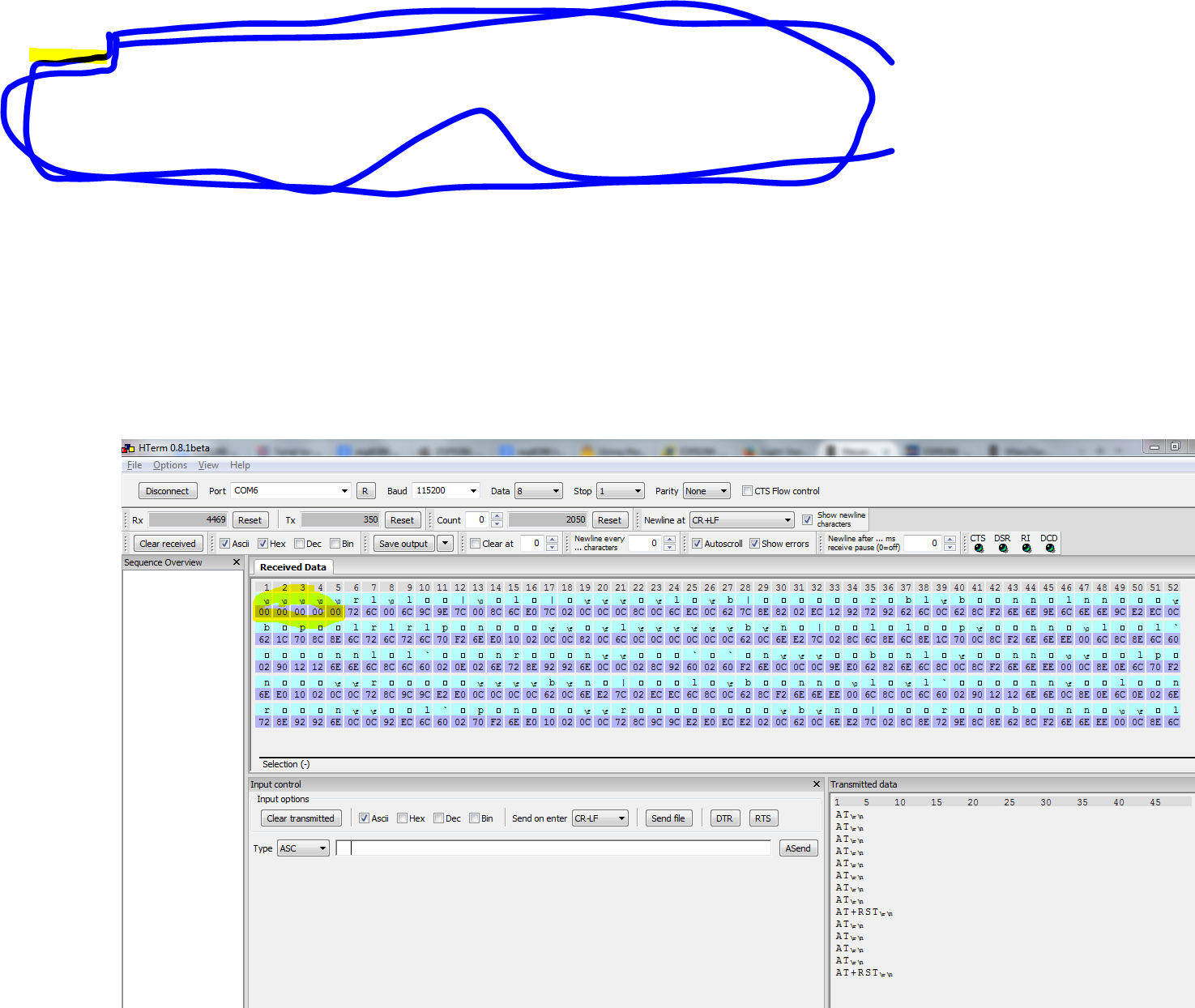This screenshot has height=1008, width=1195.
Task: Reset the Rx counter
Action: (x=250, y=520)
